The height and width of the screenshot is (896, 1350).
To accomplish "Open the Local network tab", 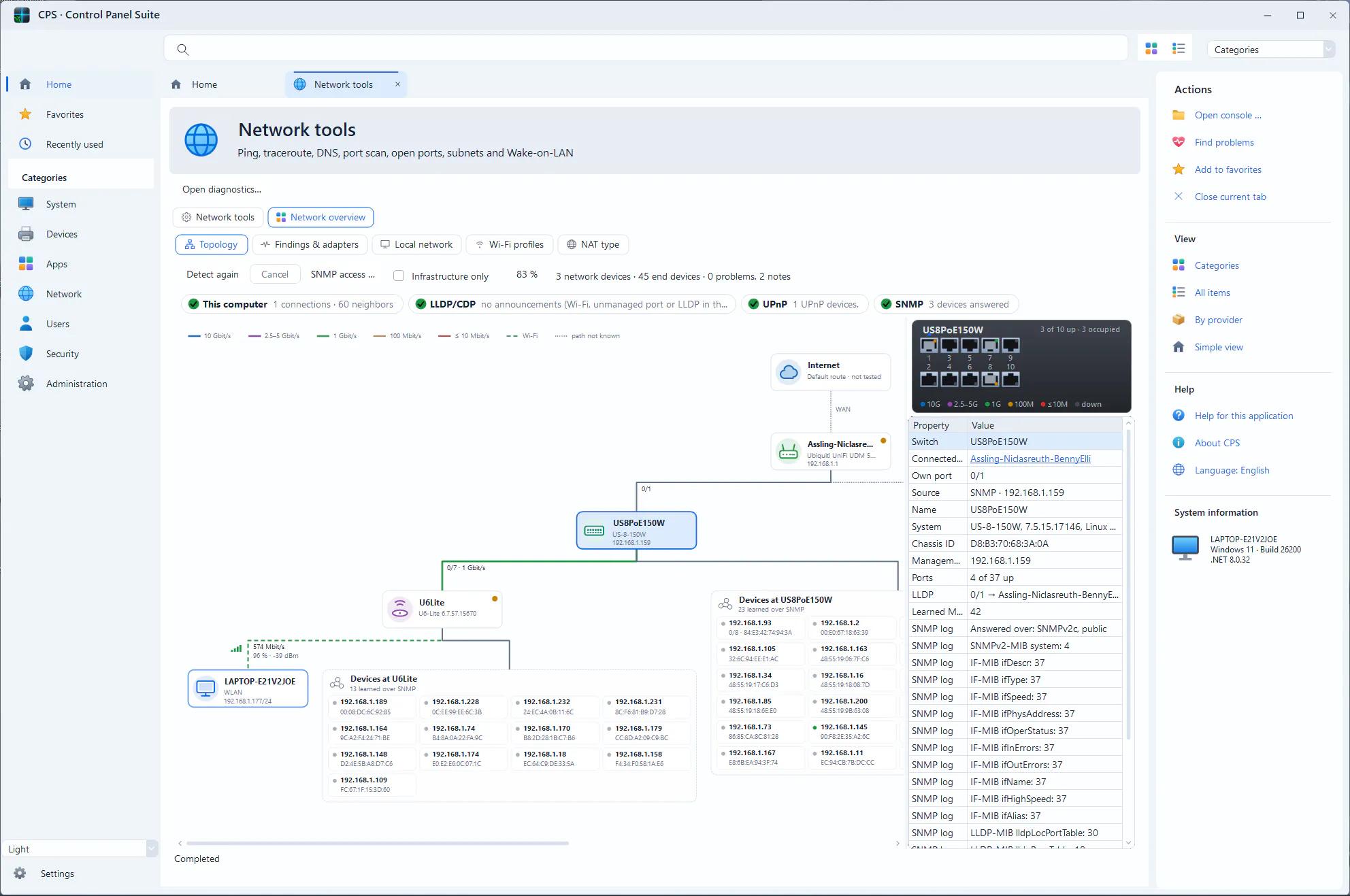I will (416, 244).
